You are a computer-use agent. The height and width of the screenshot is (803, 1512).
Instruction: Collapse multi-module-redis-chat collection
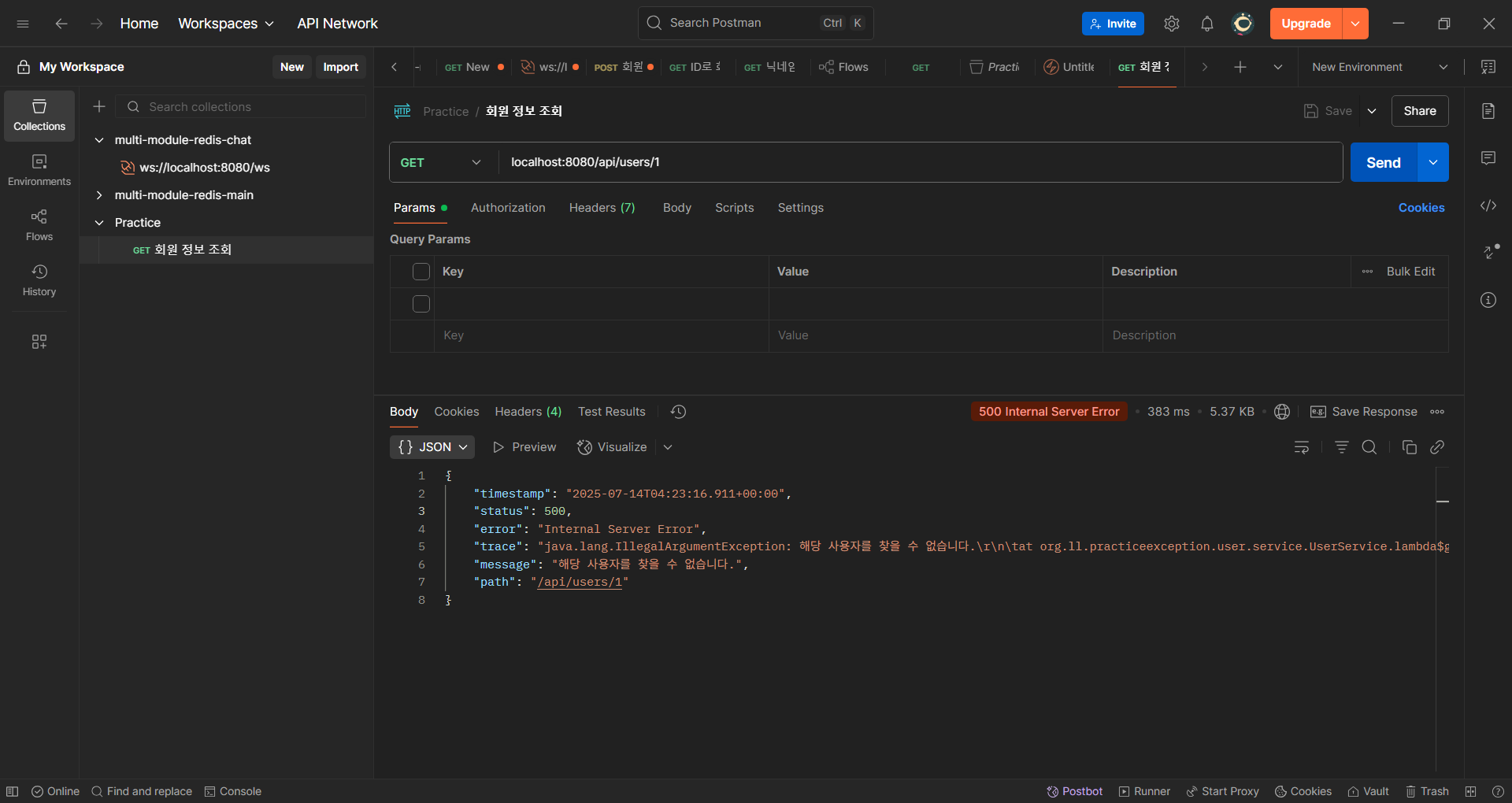pos(99,140)
